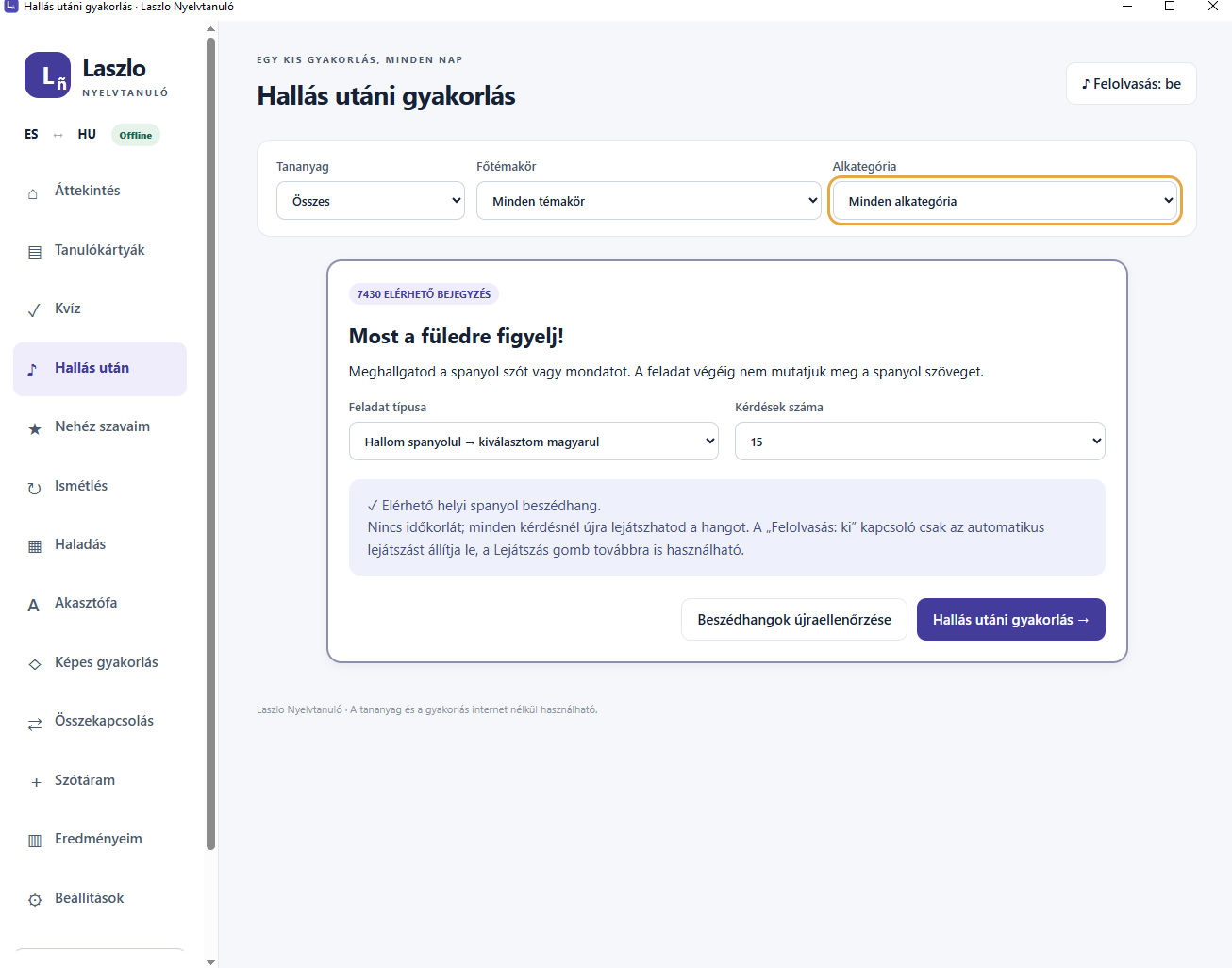This screenshot has width=1232, height=968.
Task: Click the Offline status badge
Action: [136, 135]
